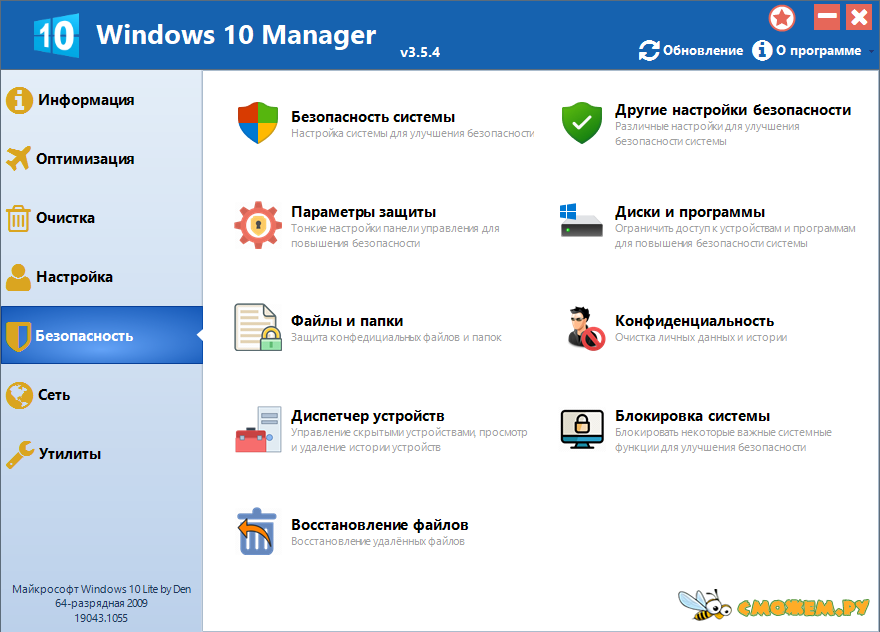This screenshot has width=880, height=632.
Task: Click description 'Настройка системы для улучшения безопасности'
Action: click(412, 134)
